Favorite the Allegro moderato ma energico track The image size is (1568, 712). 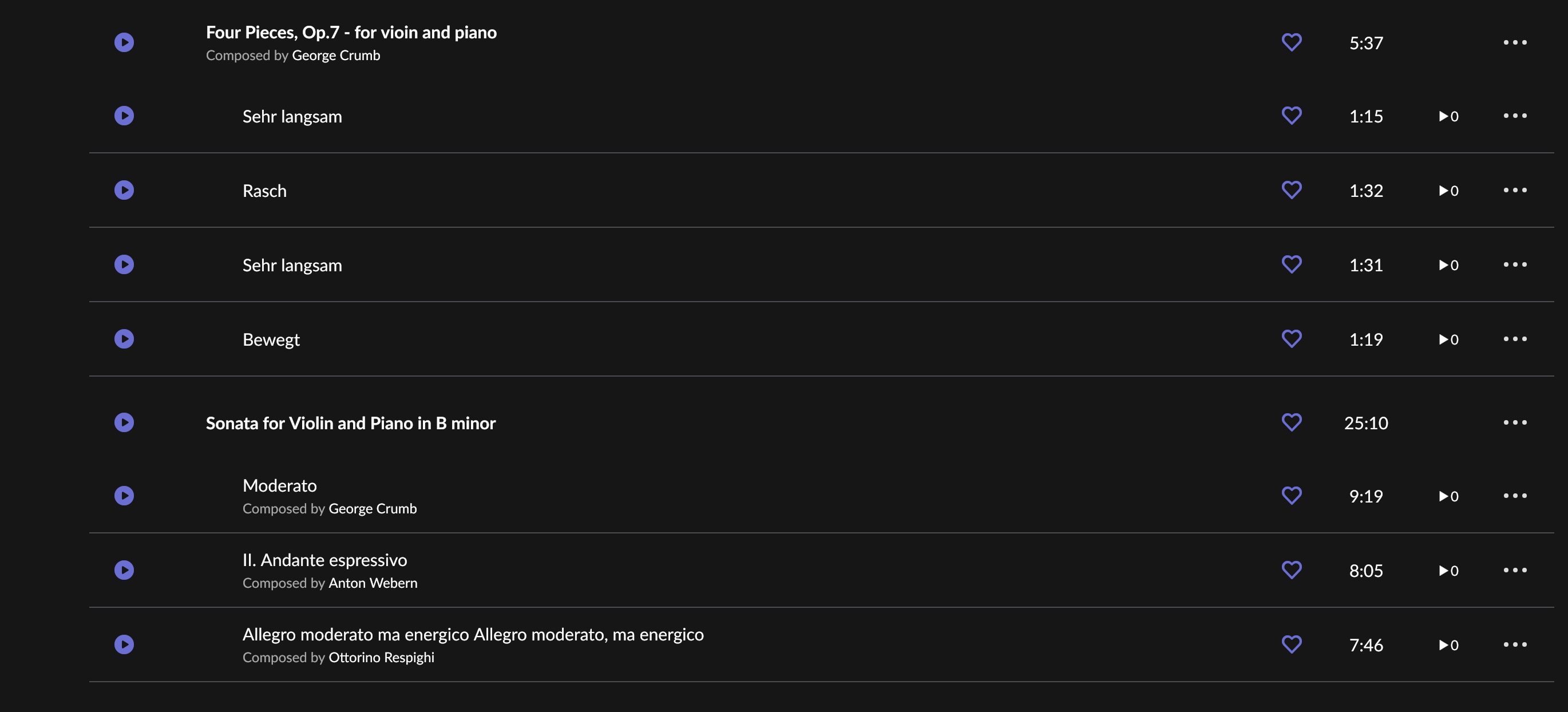tap(1292, 644)
